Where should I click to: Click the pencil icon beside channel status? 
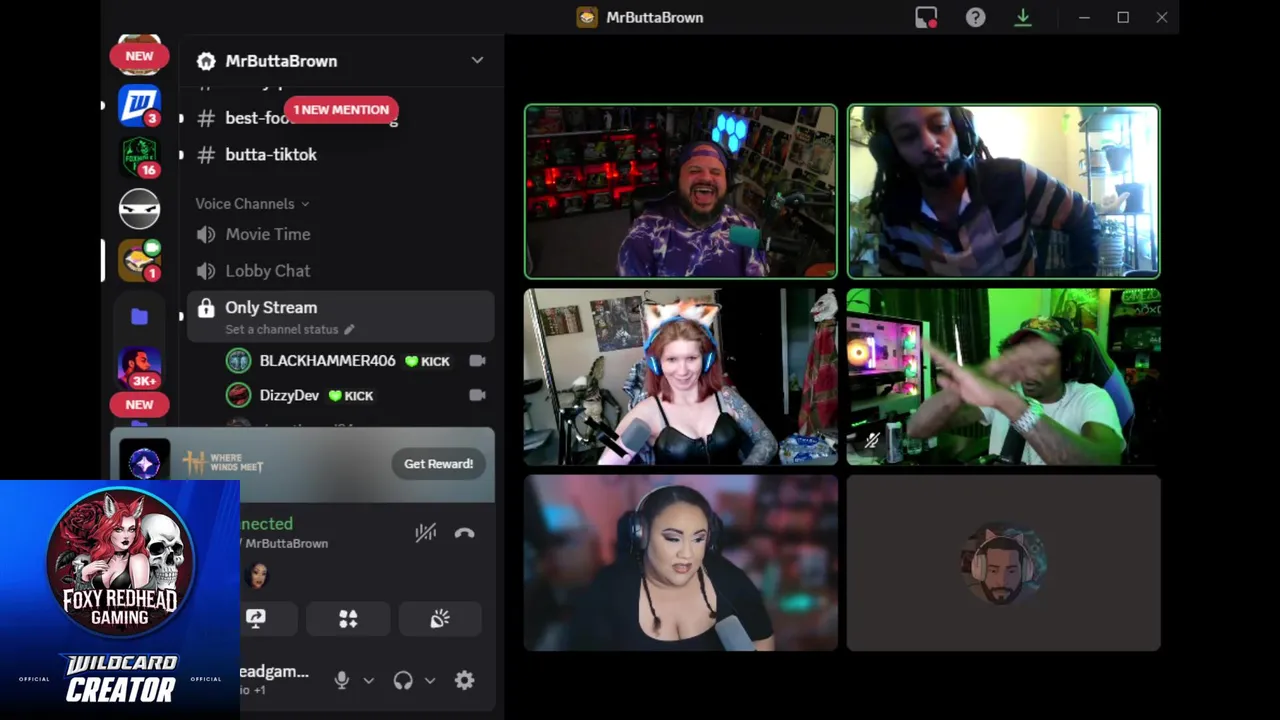click(349, 329)
